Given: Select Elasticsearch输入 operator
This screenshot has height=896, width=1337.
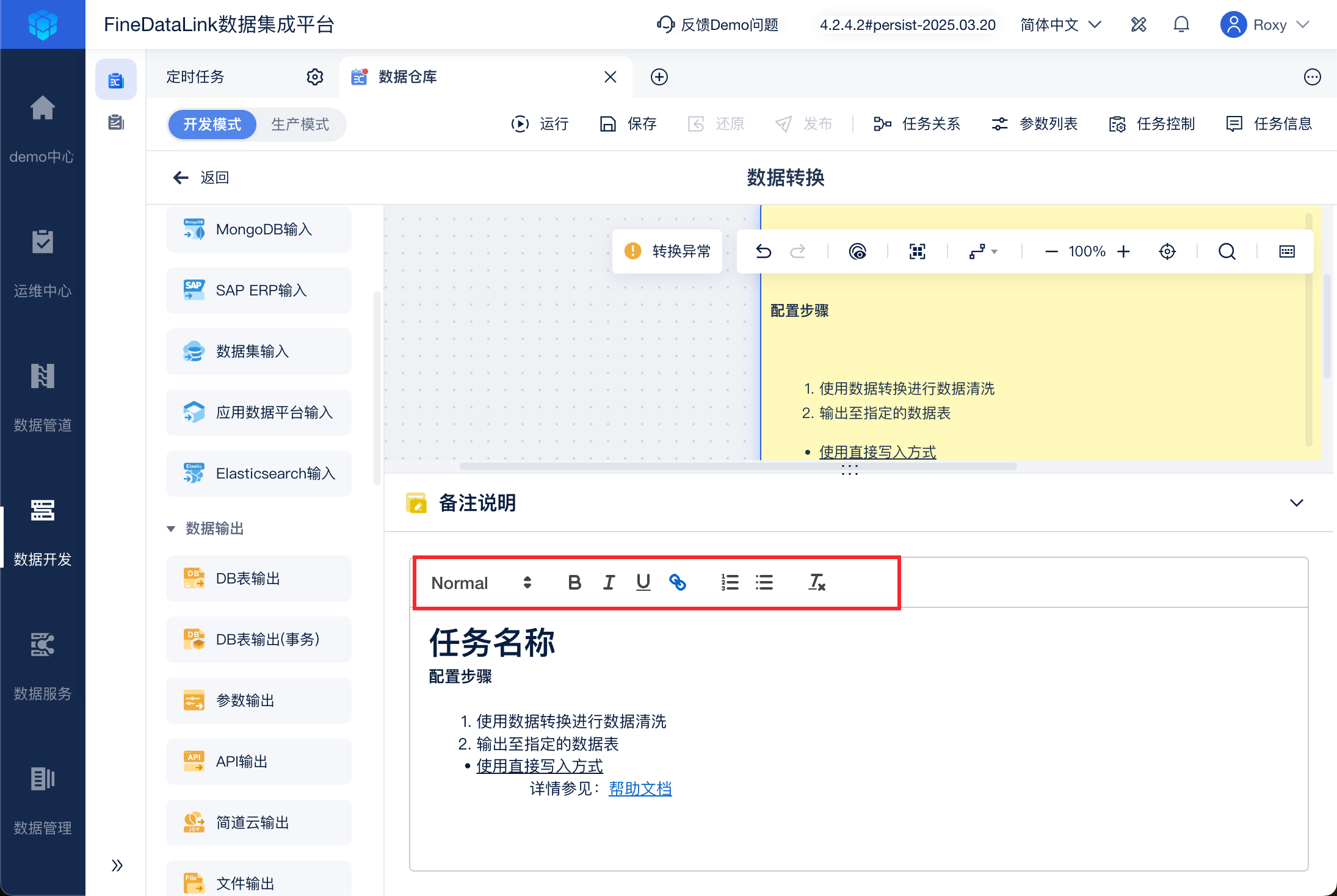Looking at the screenshot, I should (259, 474).
